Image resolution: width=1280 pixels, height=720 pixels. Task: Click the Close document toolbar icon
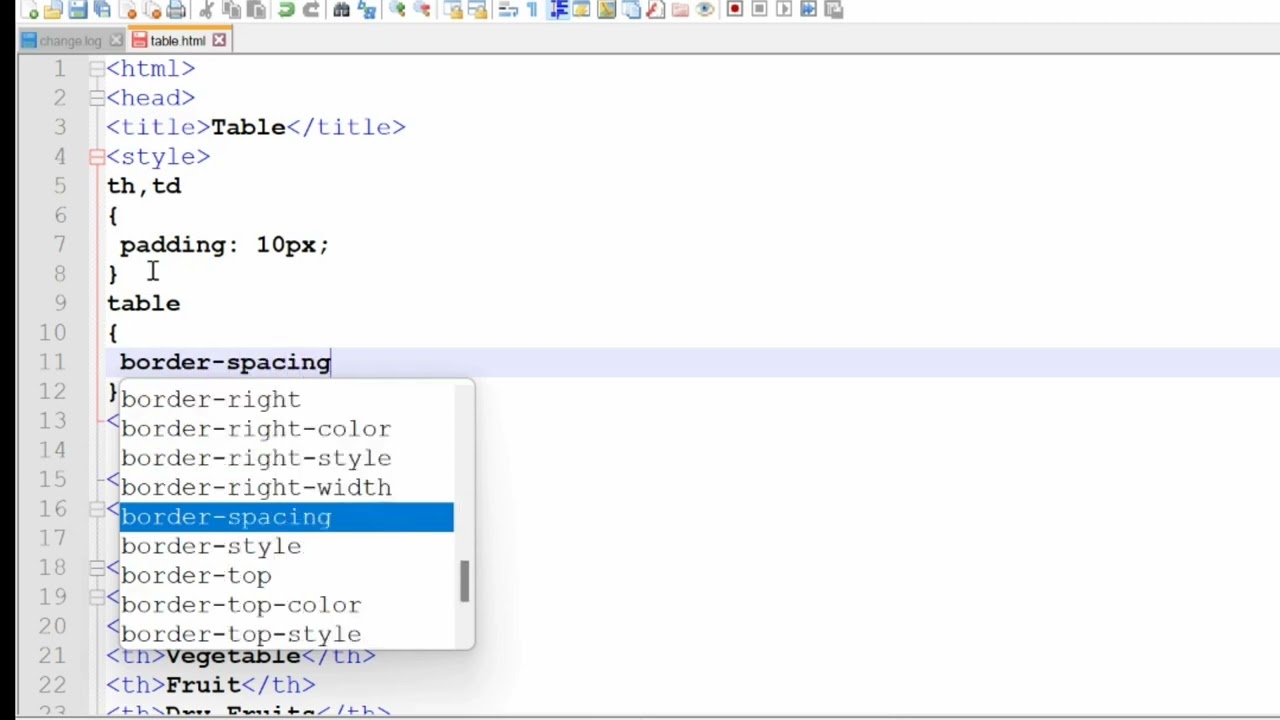point(128,10)
